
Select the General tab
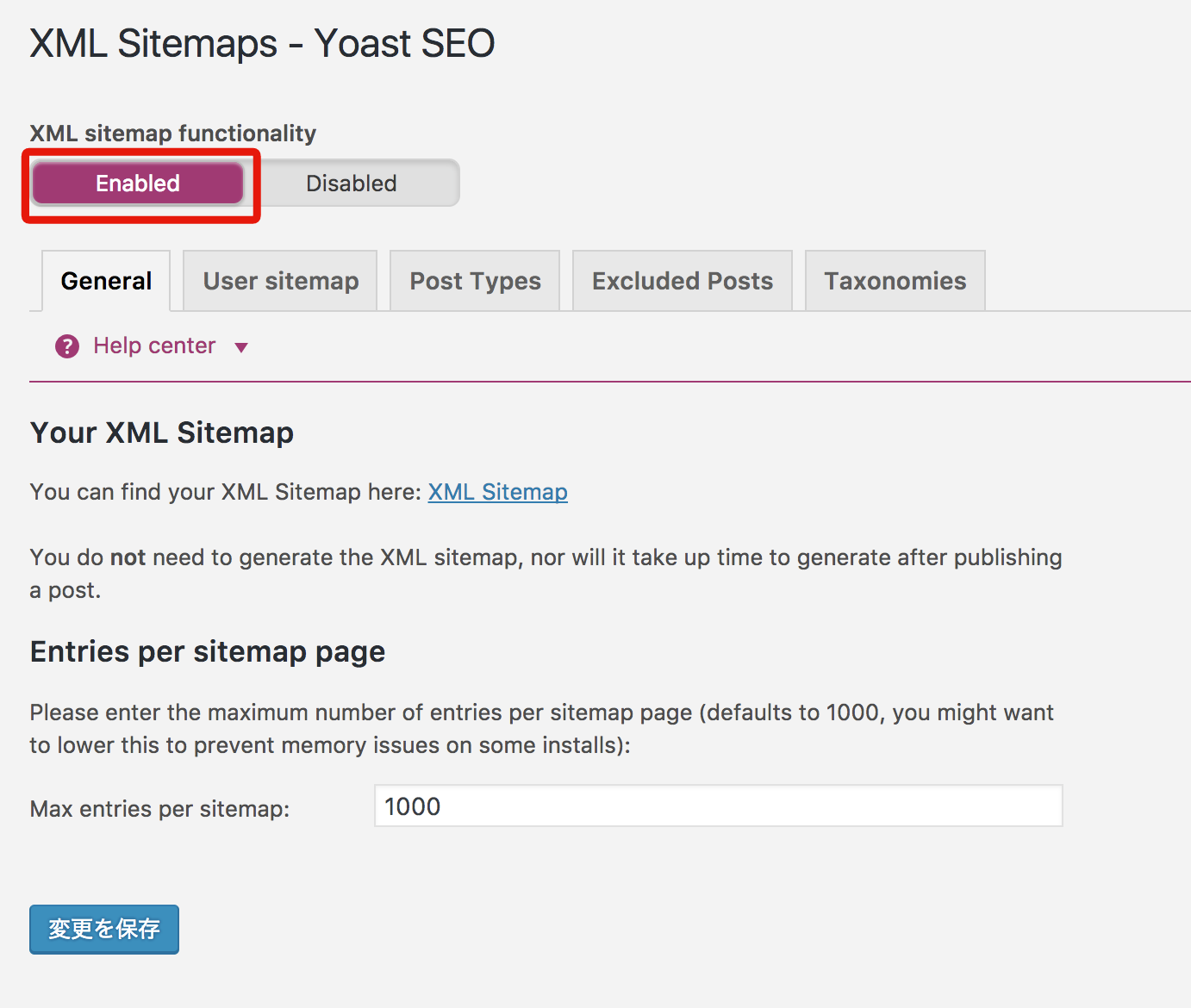tap(106, 281)
